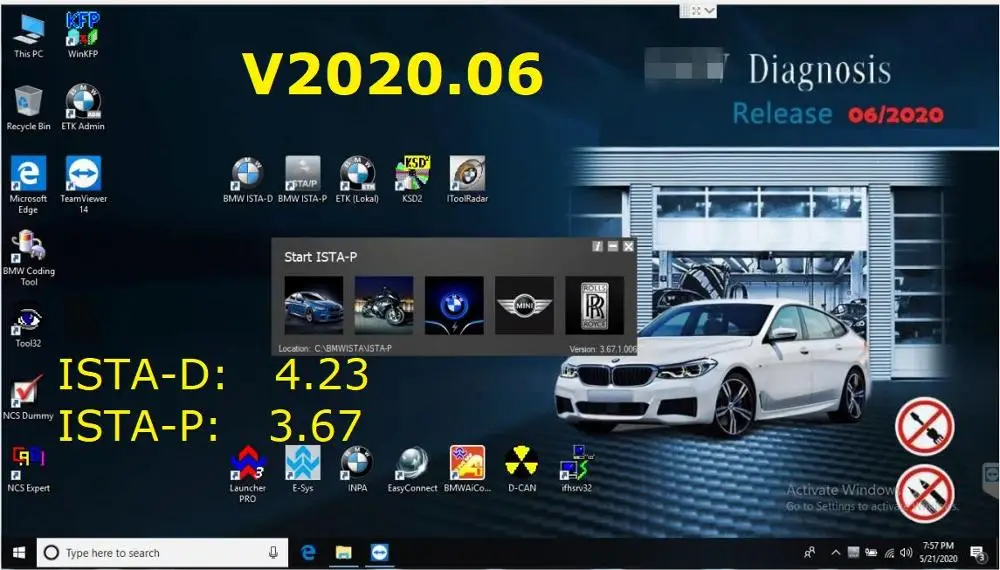Open ifhsrv32 desktop icon
Viewport: 1000px width, 570px height.
[577, 470]
